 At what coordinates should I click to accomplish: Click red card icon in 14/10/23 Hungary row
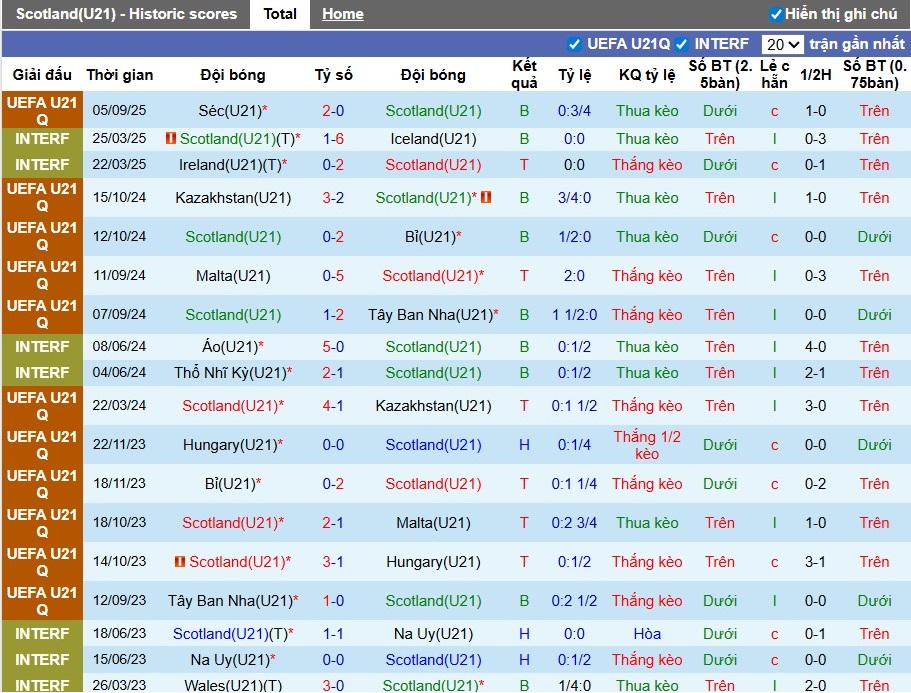[x=180, y=561]
